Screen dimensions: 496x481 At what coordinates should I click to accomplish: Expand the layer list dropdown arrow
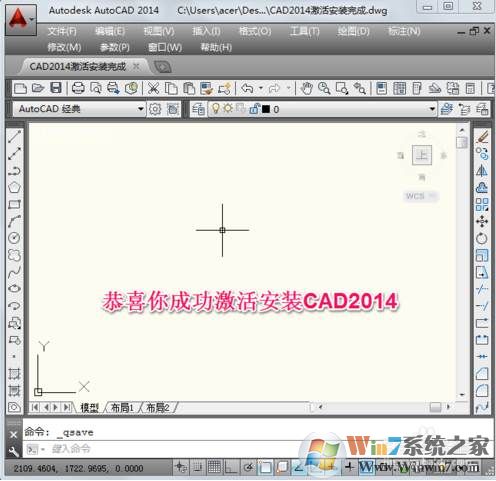432,109
